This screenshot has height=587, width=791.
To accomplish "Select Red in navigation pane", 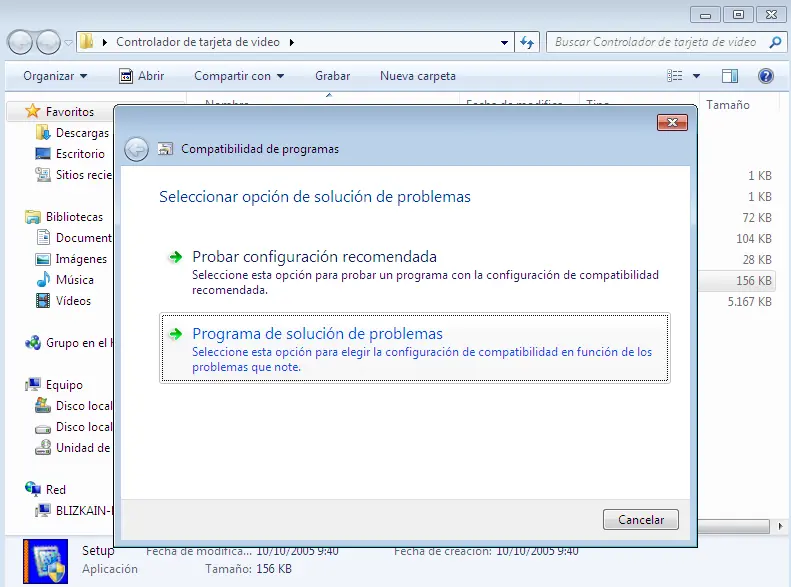I will (45, 490).
